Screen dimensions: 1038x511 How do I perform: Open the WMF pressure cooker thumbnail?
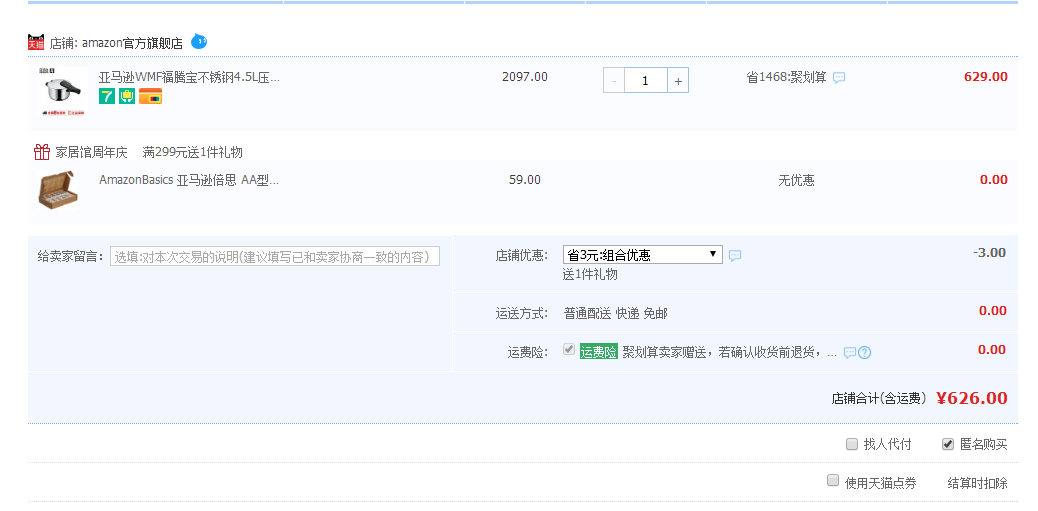[x=62, y=91]
